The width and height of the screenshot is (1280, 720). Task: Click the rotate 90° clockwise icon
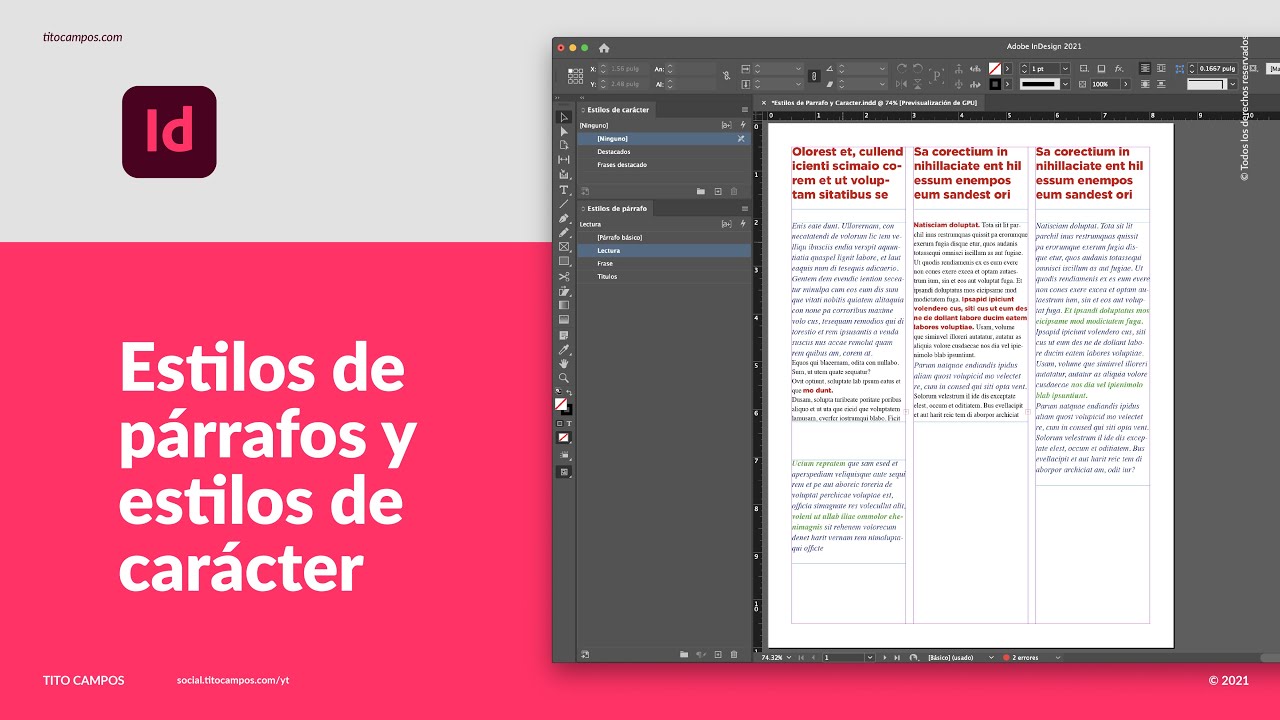coord(902,69)
